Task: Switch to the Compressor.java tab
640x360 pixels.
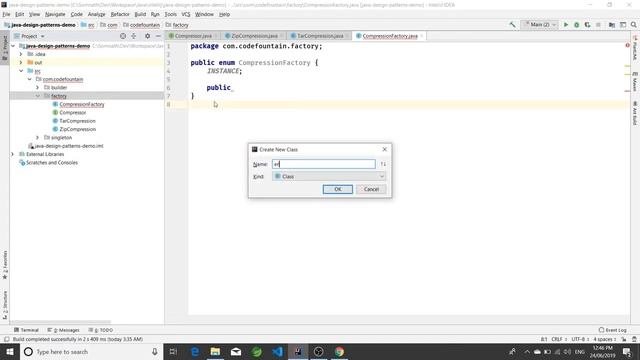Action: point(193,36)
